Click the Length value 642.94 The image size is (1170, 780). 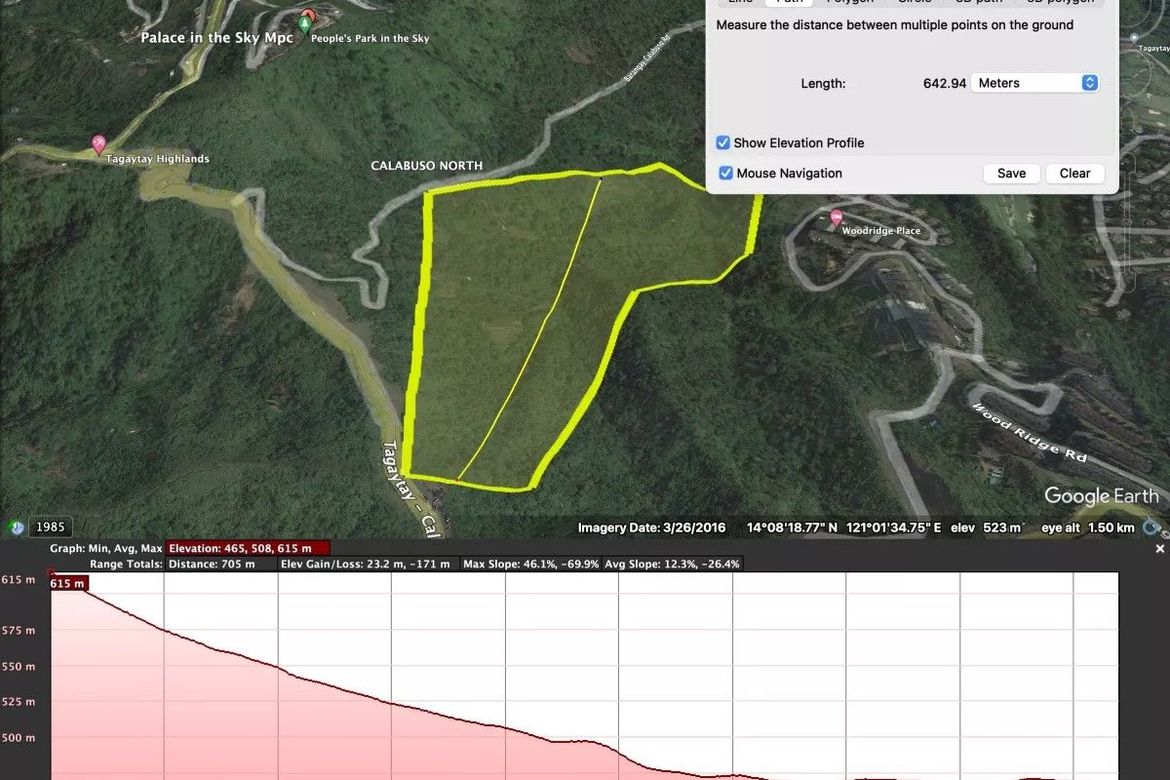click(944, 83)
